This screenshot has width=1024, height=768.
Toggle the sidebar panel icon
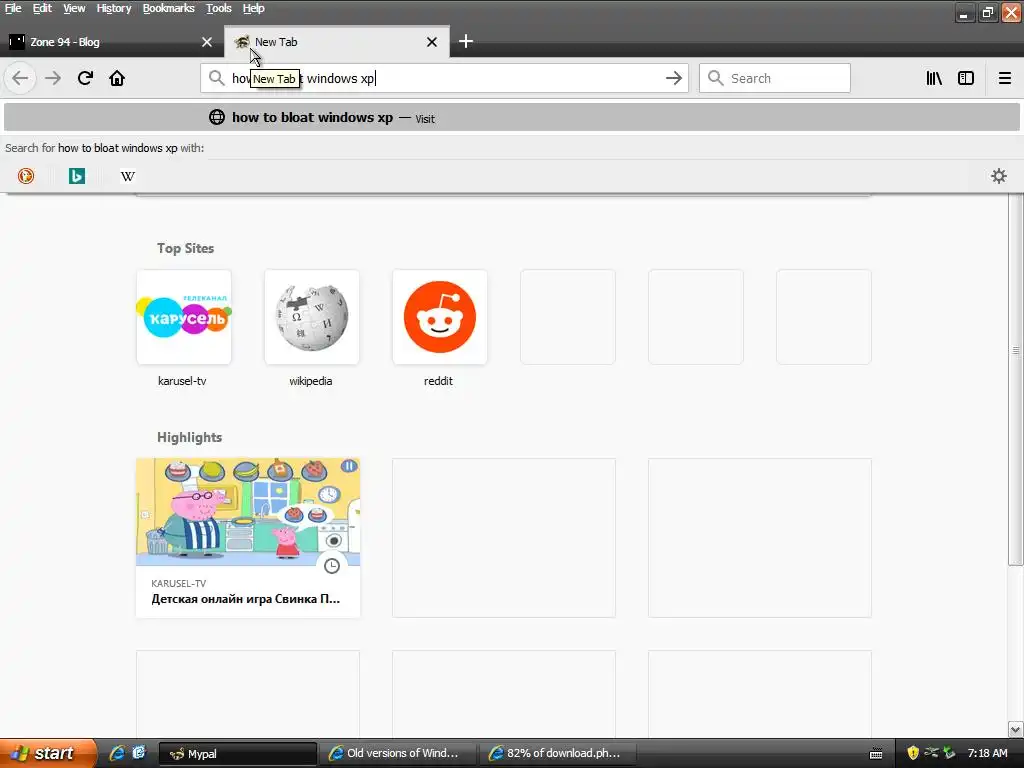pos(966,78)
